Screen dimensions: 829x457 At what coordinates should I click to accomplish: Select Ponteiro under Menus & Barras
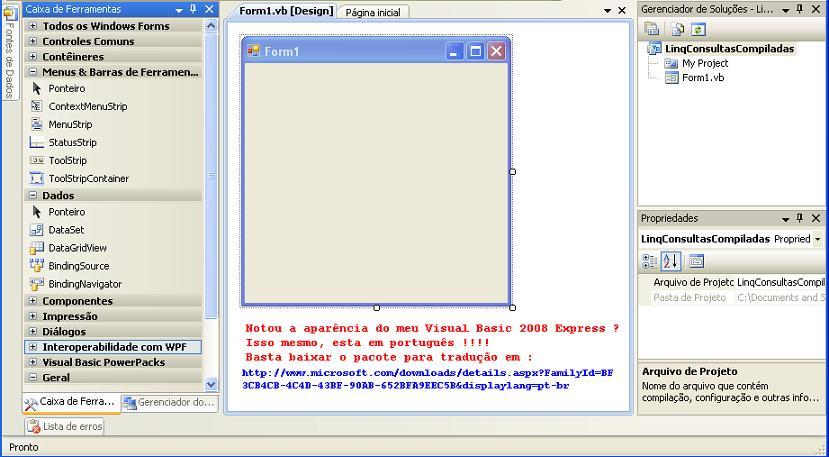click(x=67, y=88)
